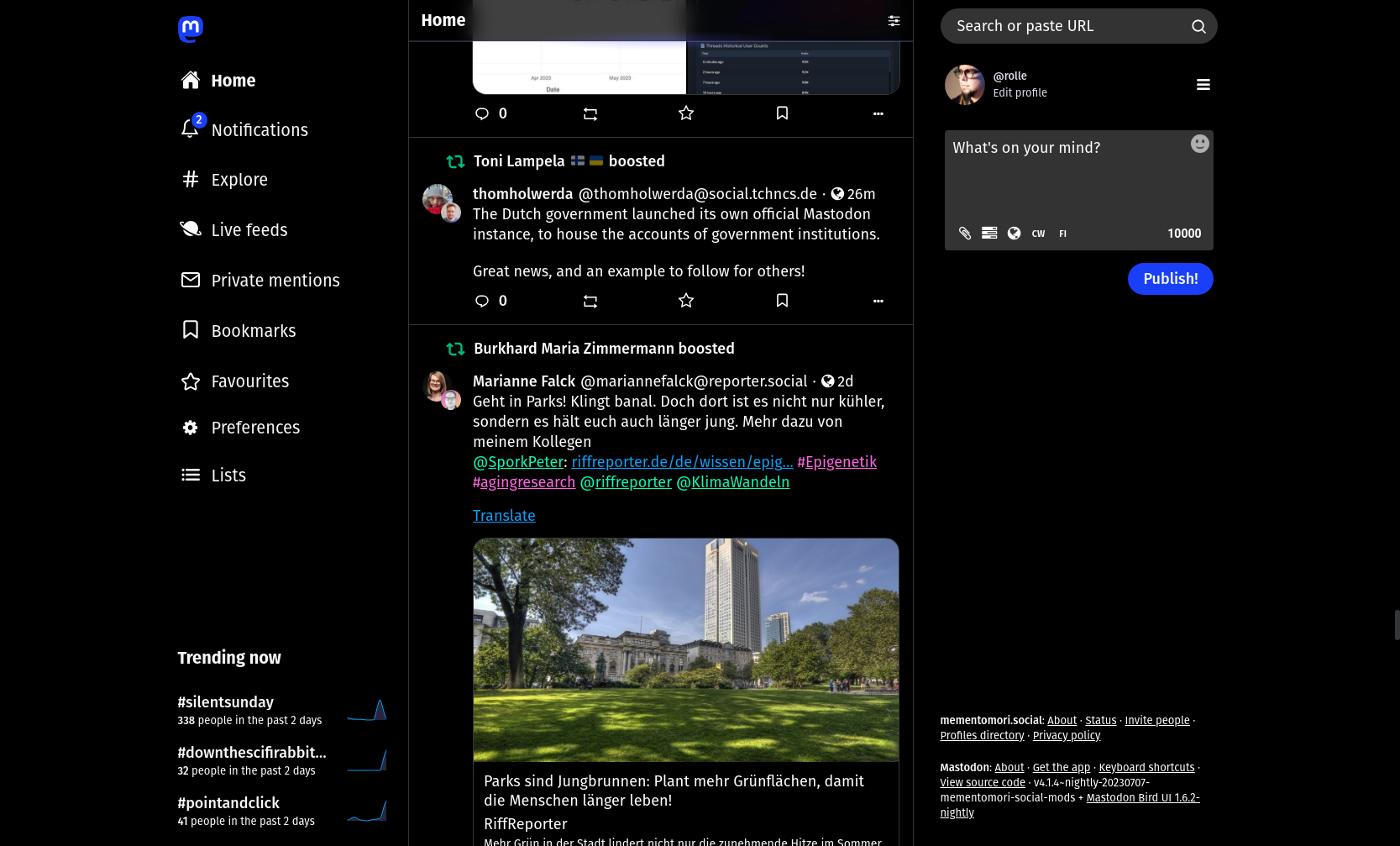Favourite the topmost chart post

[686, 113]
